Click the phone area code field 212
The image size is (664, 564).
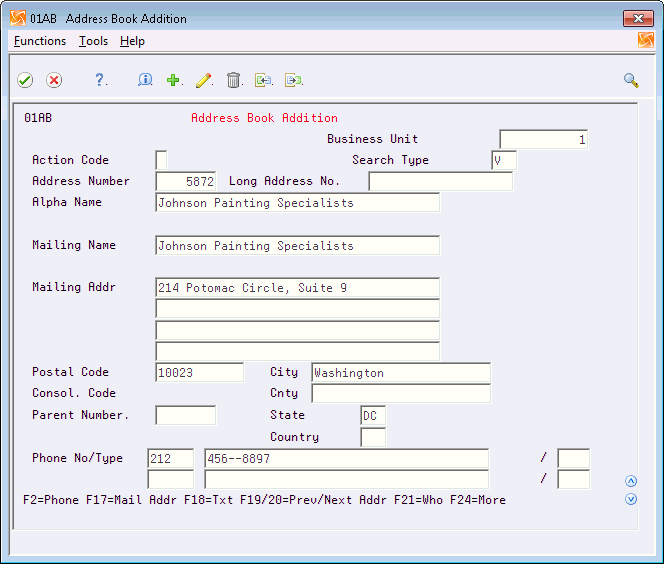171,459
